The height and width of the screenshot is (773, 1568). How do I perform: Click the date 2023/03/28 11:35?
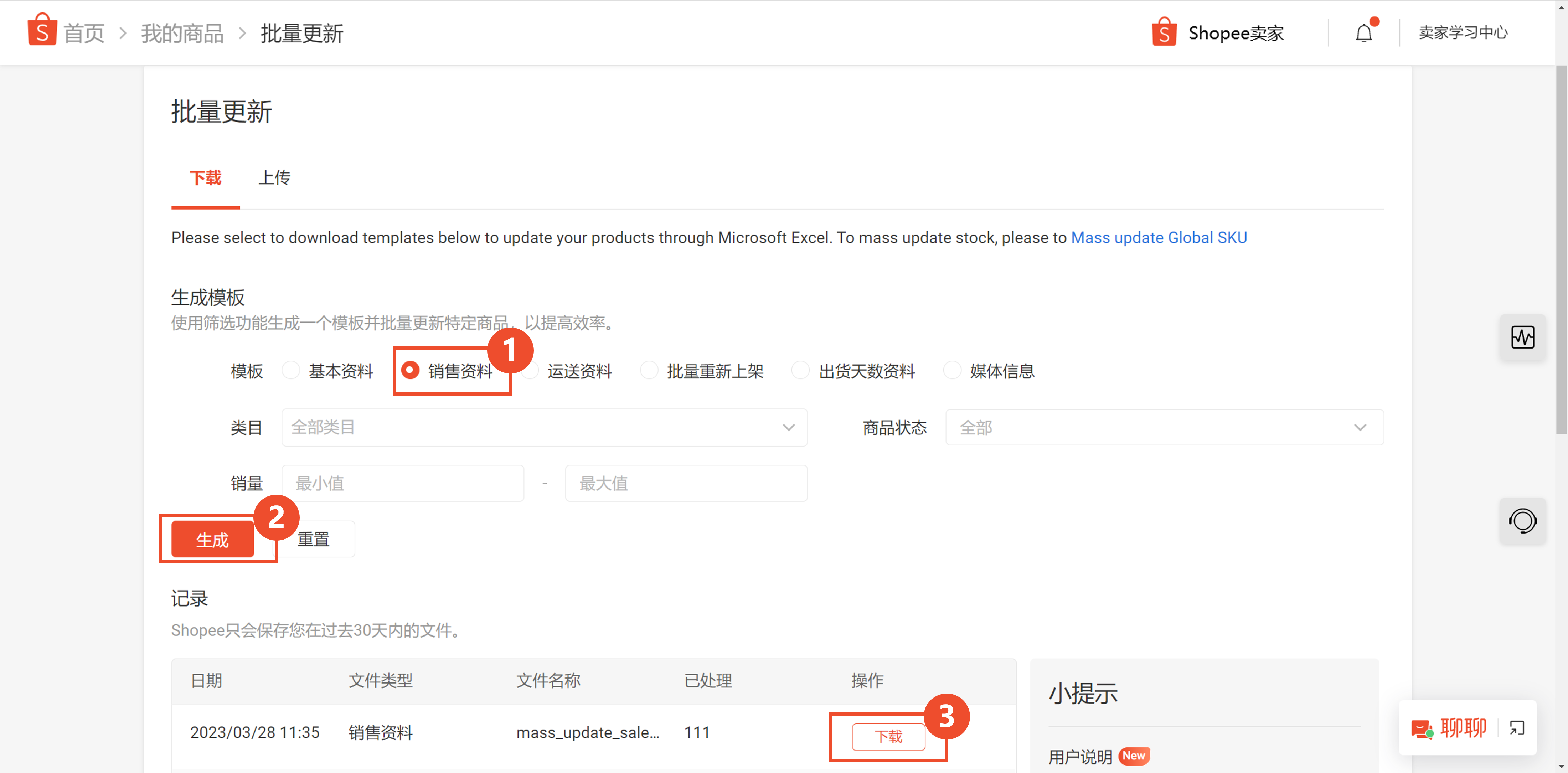(x=254, y=732)
